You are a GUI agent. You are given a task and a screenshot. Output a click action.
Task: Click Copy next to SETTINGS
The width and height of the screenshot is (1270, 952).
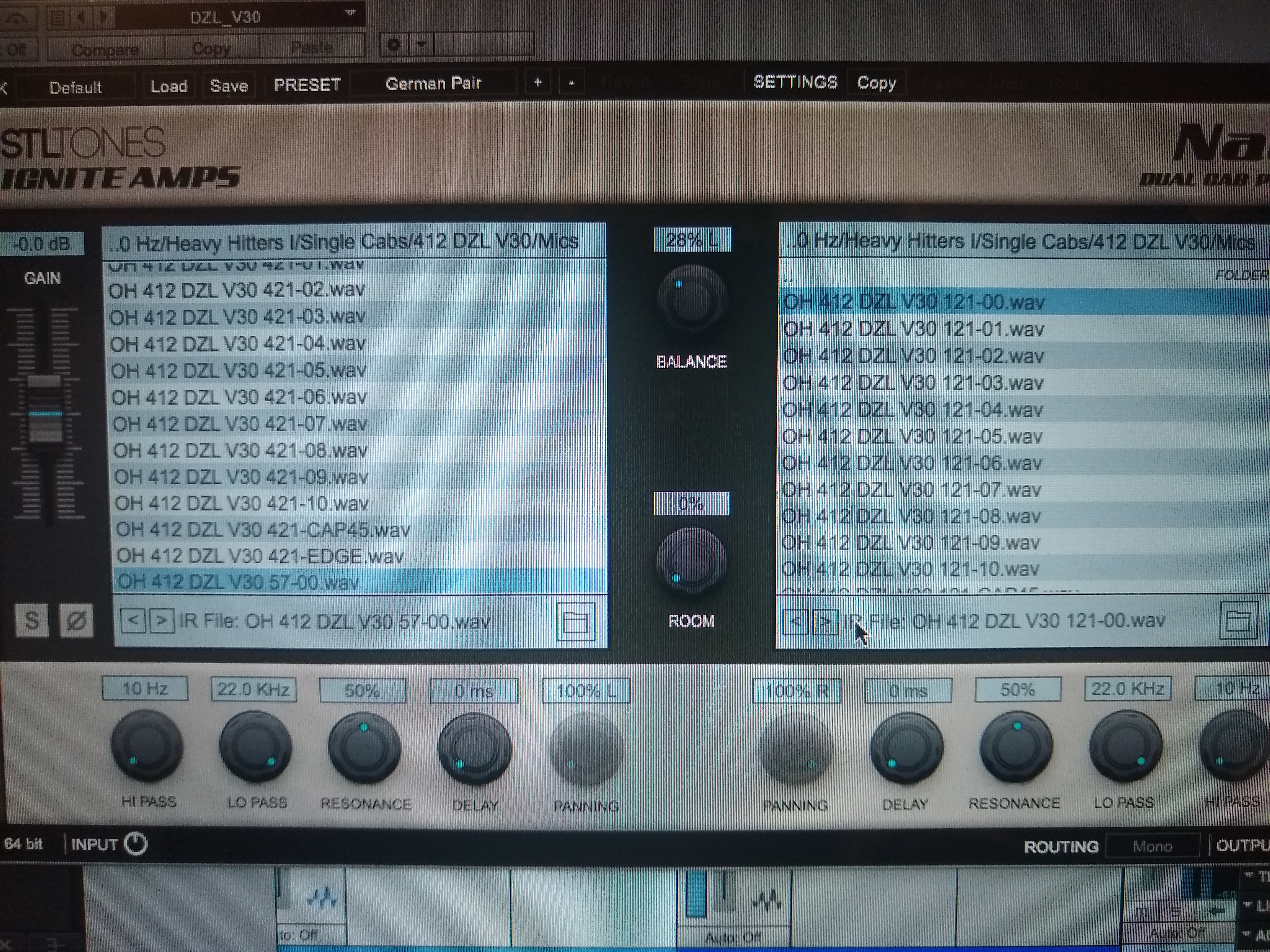coord(876,83)
